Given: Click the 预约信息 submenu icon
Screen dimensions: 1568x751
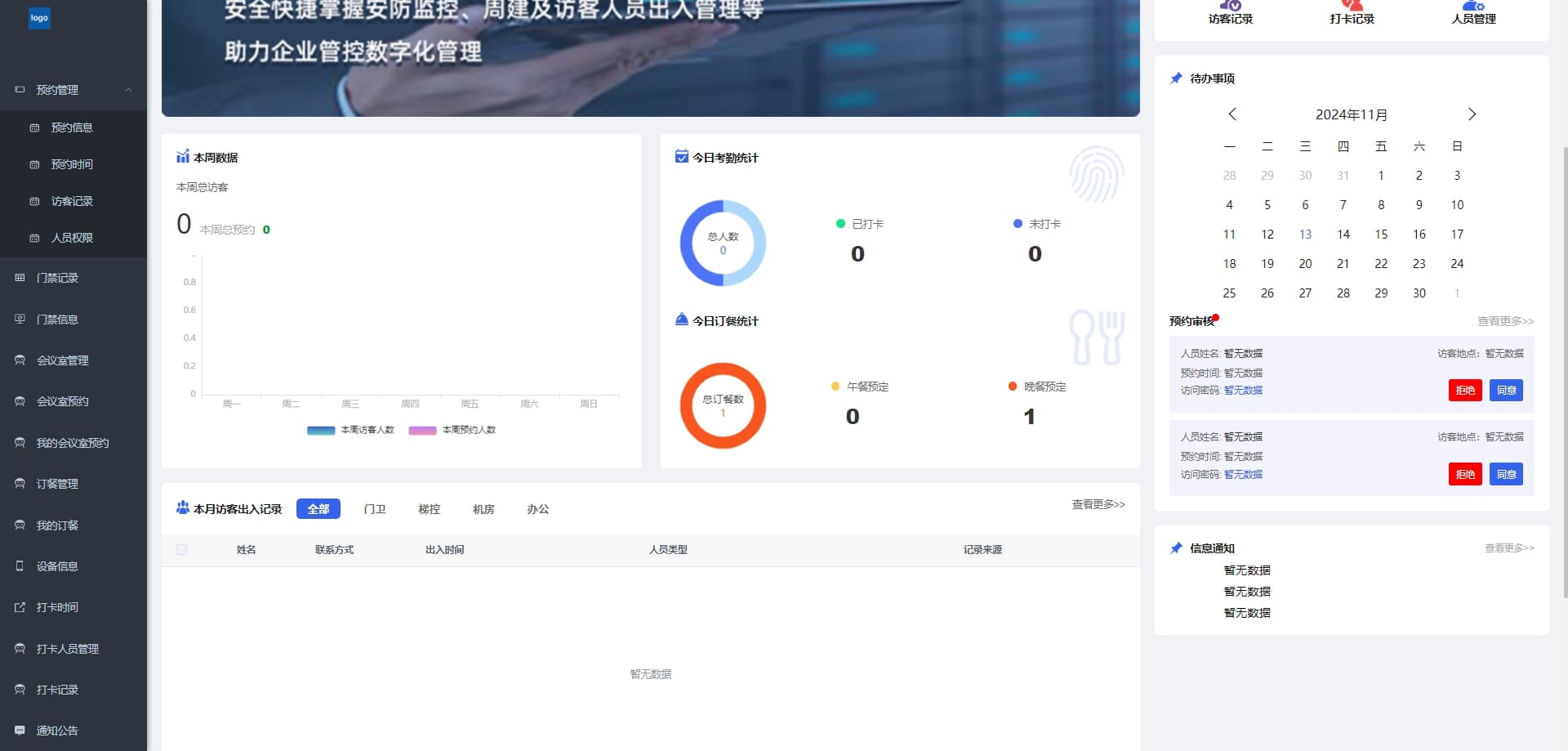Looking at the screenshot, I should (x=34, y=127).
